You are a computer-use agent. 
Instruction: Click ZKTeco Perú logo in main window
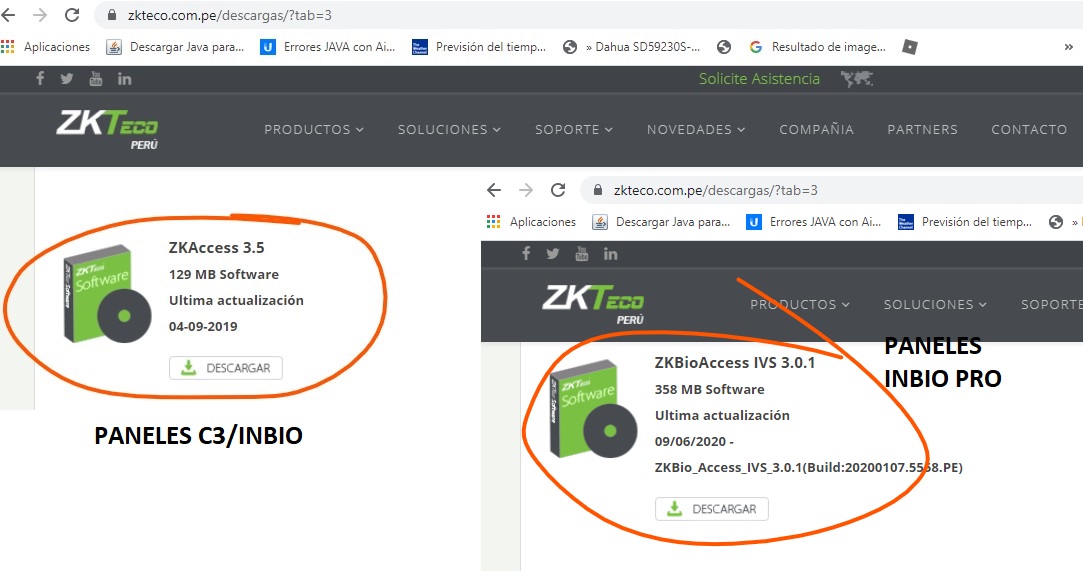[107, 129]
